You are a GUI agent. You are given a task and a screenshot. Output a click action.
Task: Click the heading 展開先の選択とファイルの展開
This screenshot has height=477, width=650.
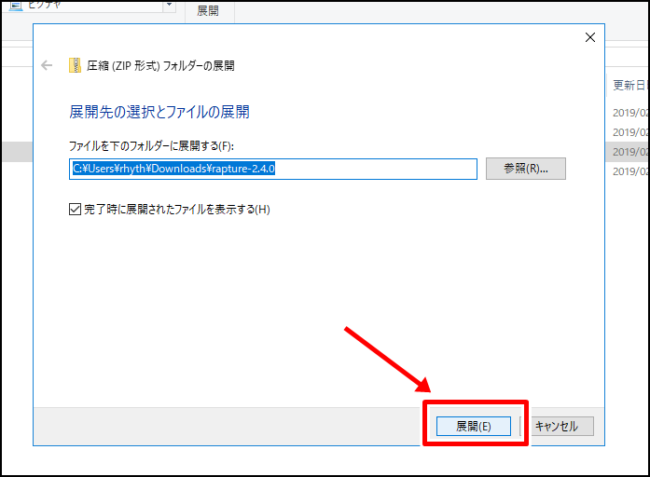pyautogui.click(x=159, y=112)
